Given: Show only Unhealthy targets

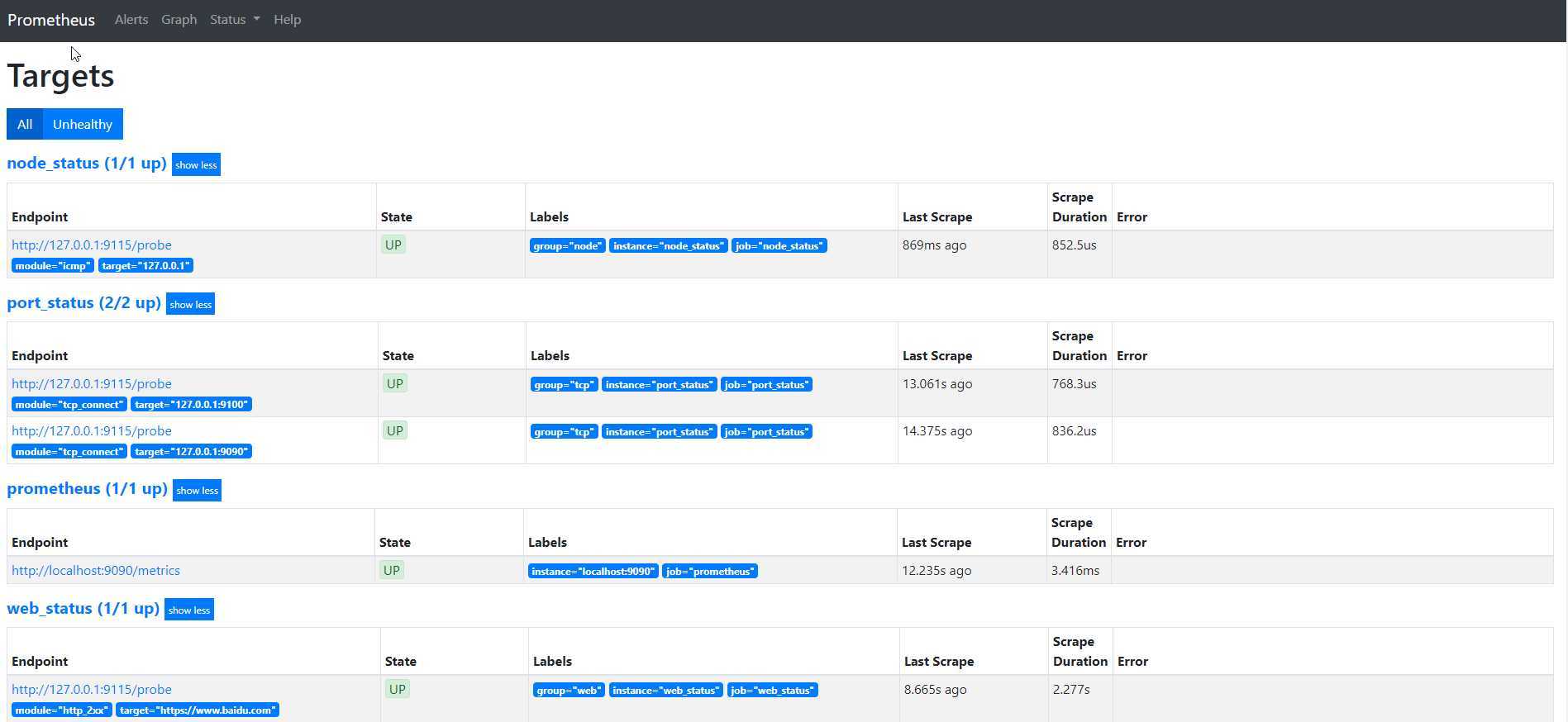Looking at the screenshot, I should (83, 124).
